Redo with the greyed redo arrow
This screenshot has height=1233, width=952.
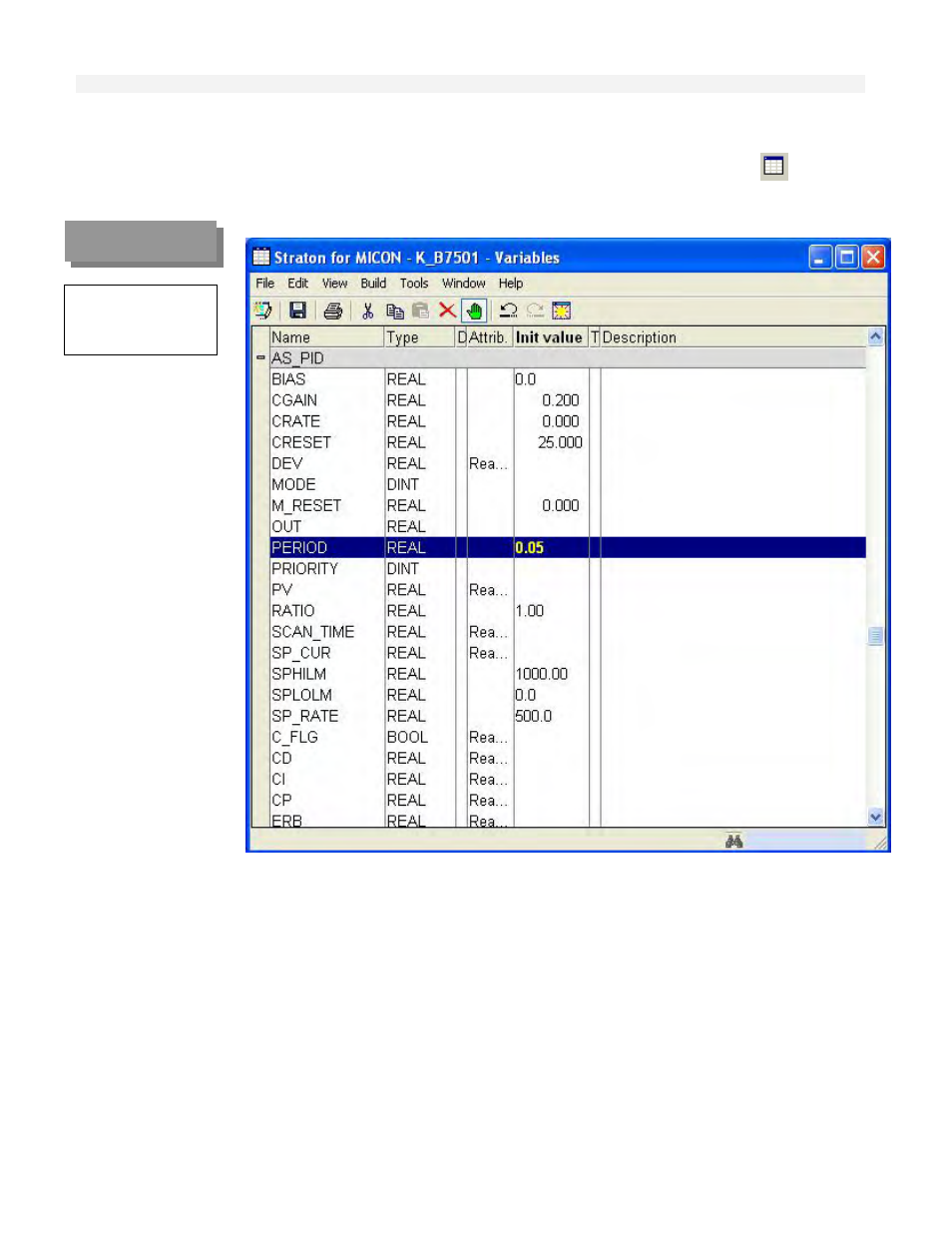click(535, 310)
